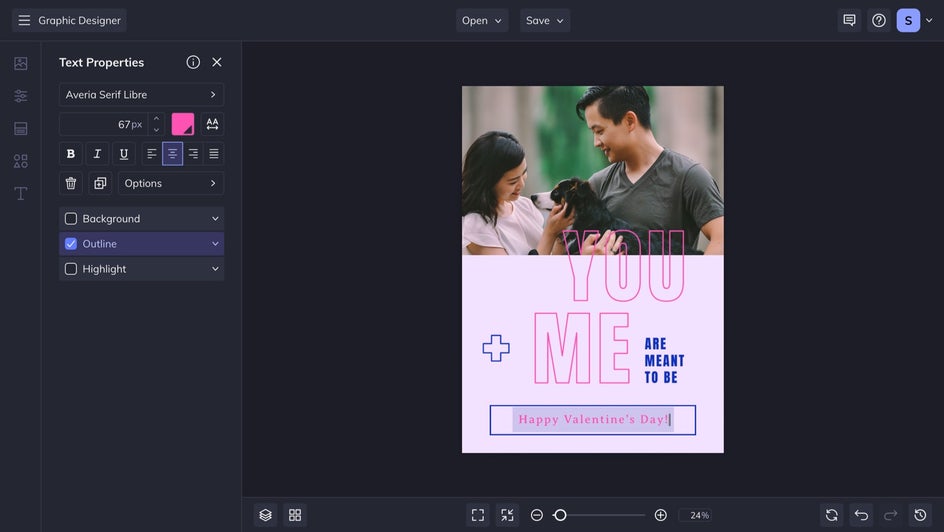Click the collapse fill screen icon
This screenshot has height=532, width=944.
pyautogui.click(x=507, y=515)
